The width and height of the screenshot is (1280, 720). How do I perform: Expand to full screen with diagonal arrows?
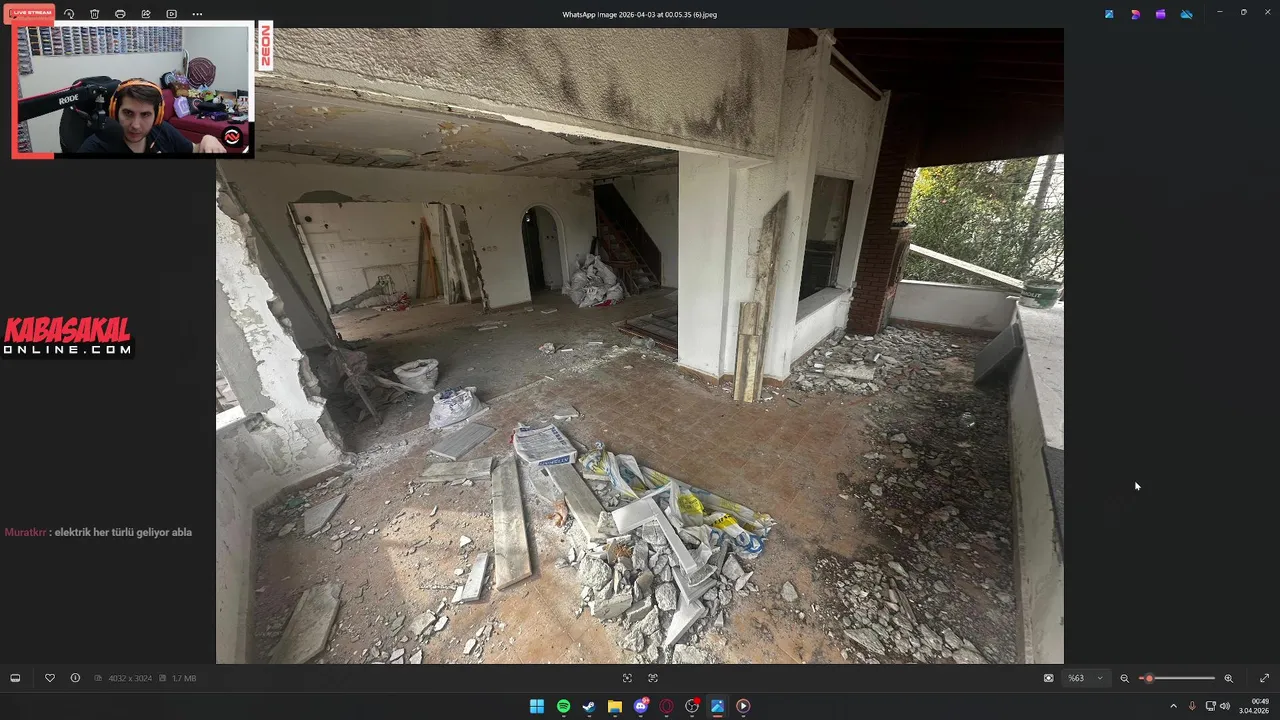tap(1264, 678)
